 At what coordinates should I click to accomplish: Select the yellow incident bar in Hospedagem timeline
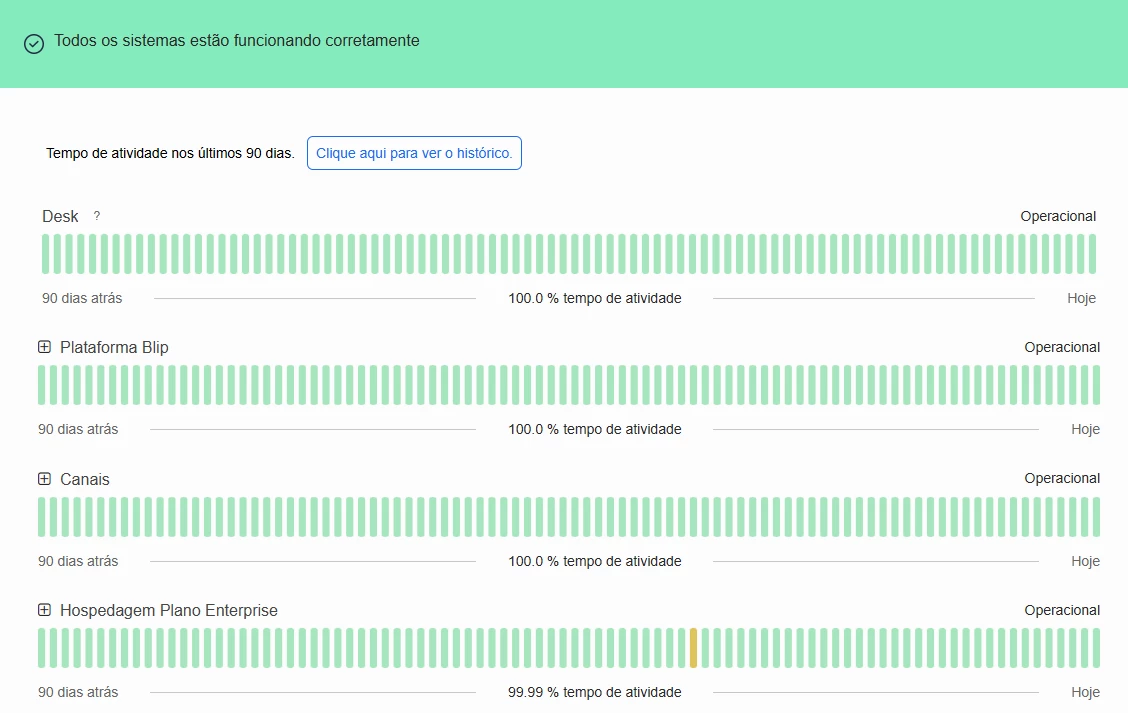click(693, 648)
